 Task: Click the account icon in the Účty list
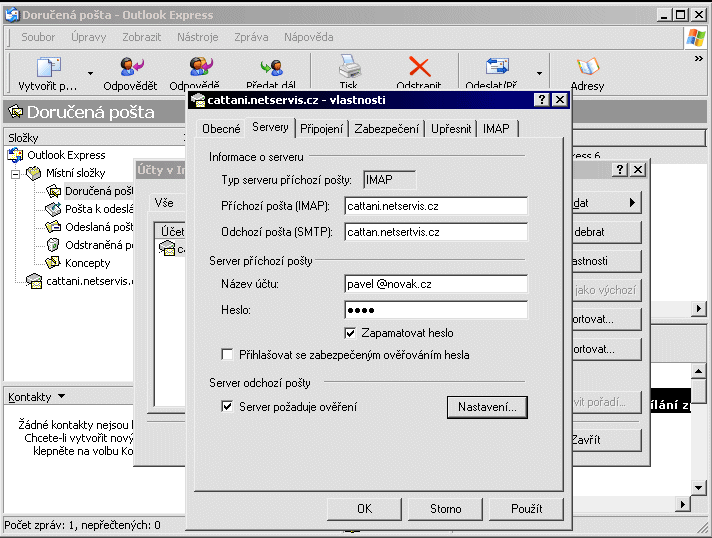[x=167, y=248]
